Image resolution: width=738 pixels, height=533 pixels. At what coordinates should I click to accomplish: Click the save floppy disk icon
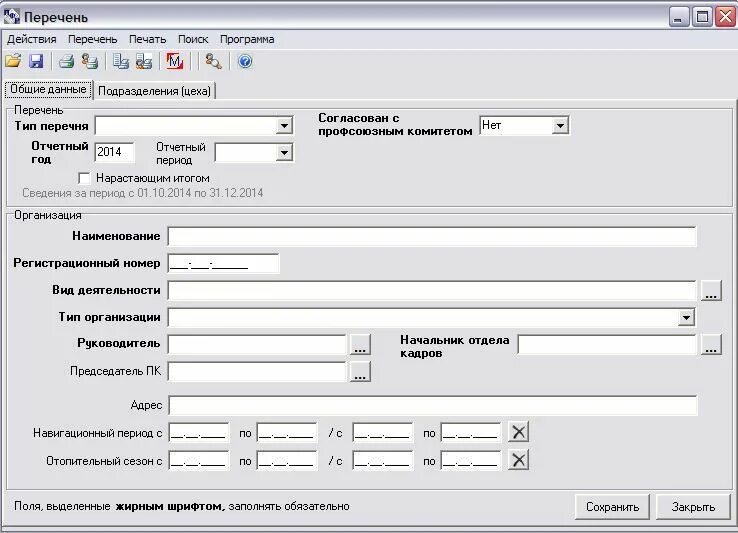pos(36,61)
